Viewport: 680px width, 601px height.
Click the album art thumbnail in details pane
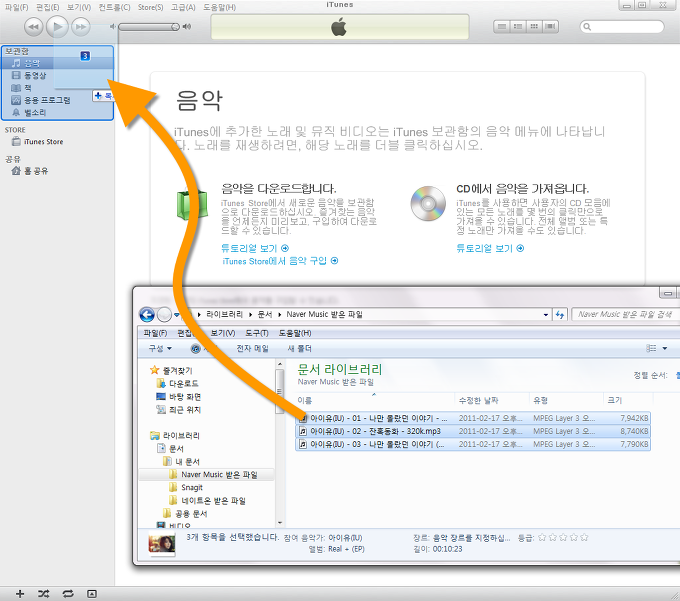162,544
